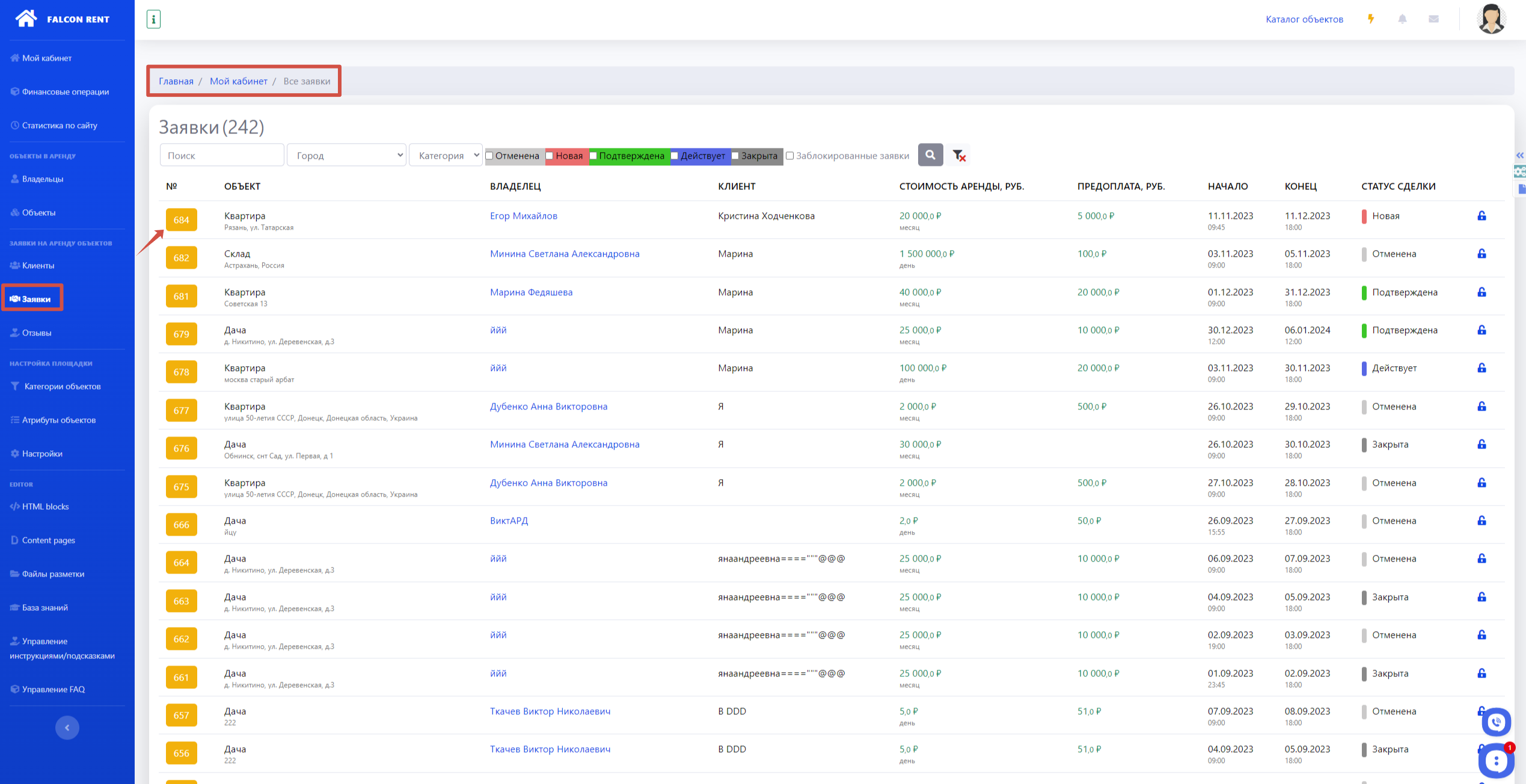Screen dimensions: 1526x784
Task: Go to Клиенты in the sidebar
Action: 38,265
